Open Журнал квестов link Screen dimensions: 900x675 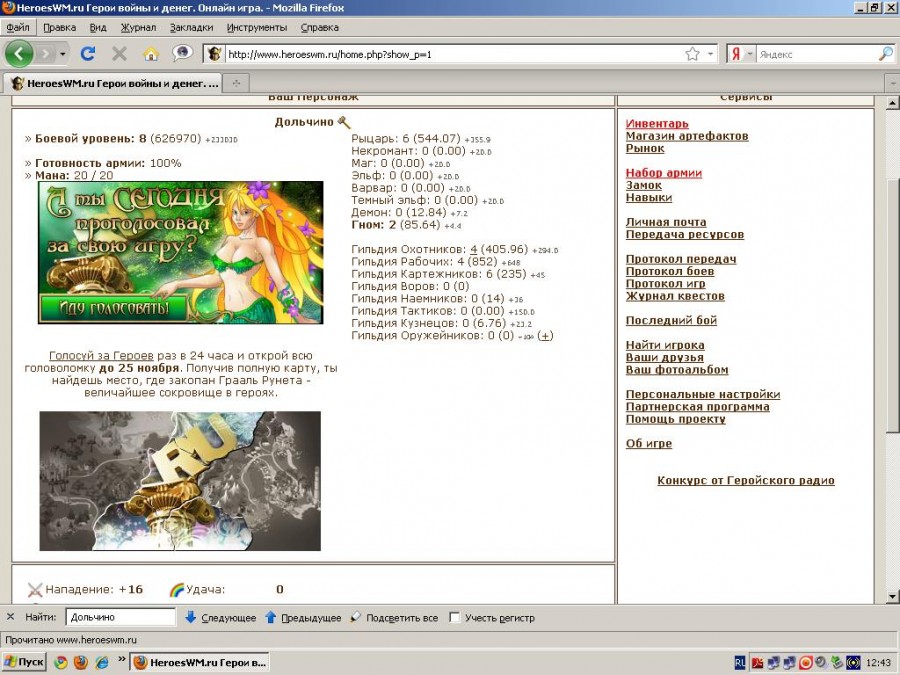tap(675, 296)
